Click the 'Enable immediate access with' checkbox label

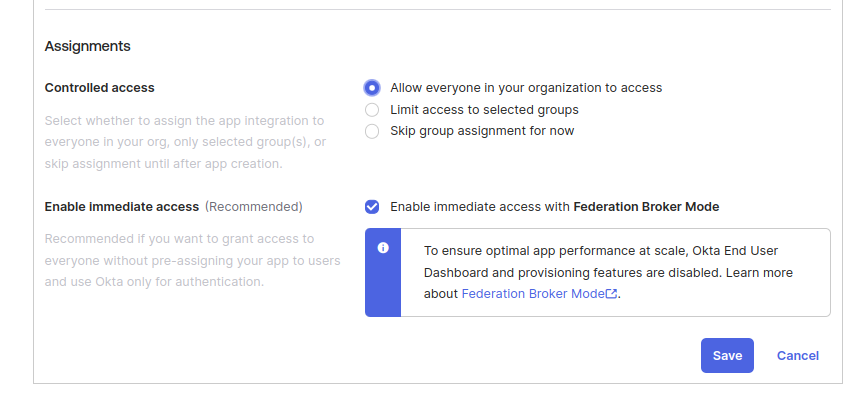pos(554,207)
